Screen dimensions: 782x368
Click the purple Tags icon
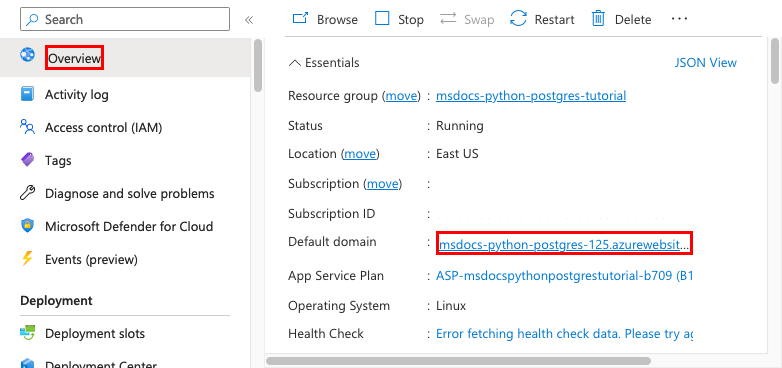[x=27, y=160]
